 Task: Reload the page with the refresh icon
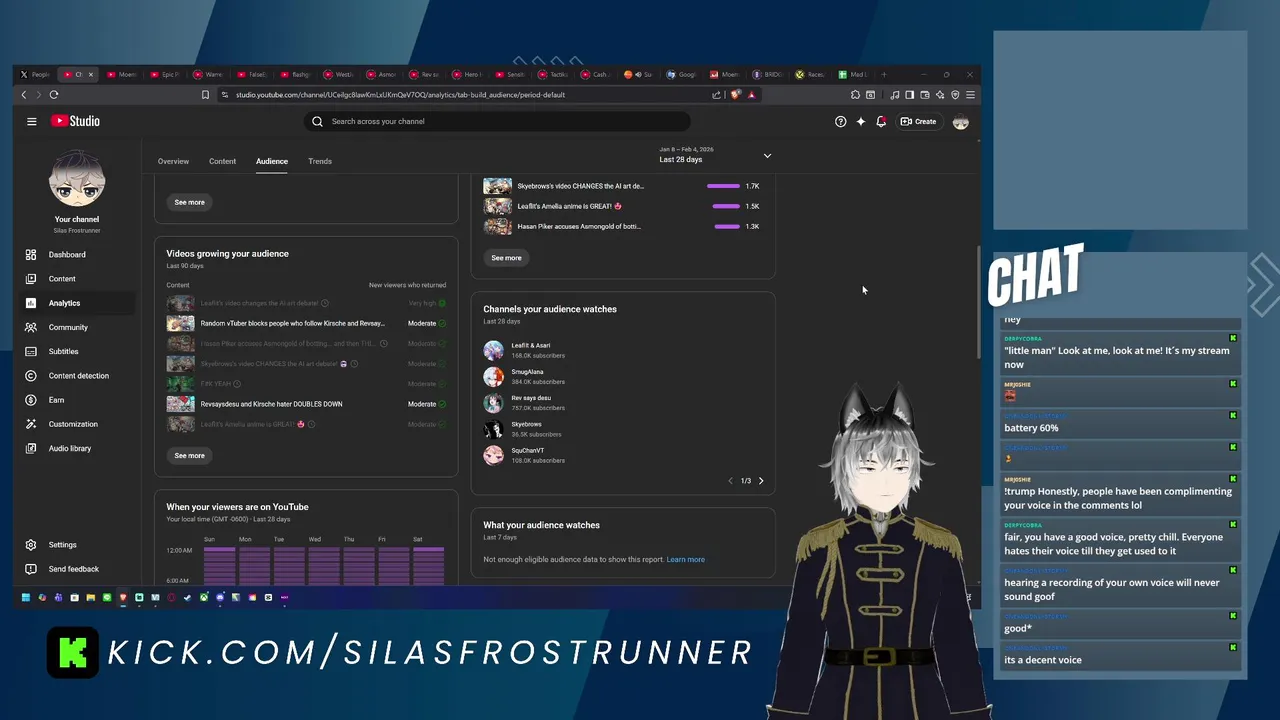tap(54, 95)
